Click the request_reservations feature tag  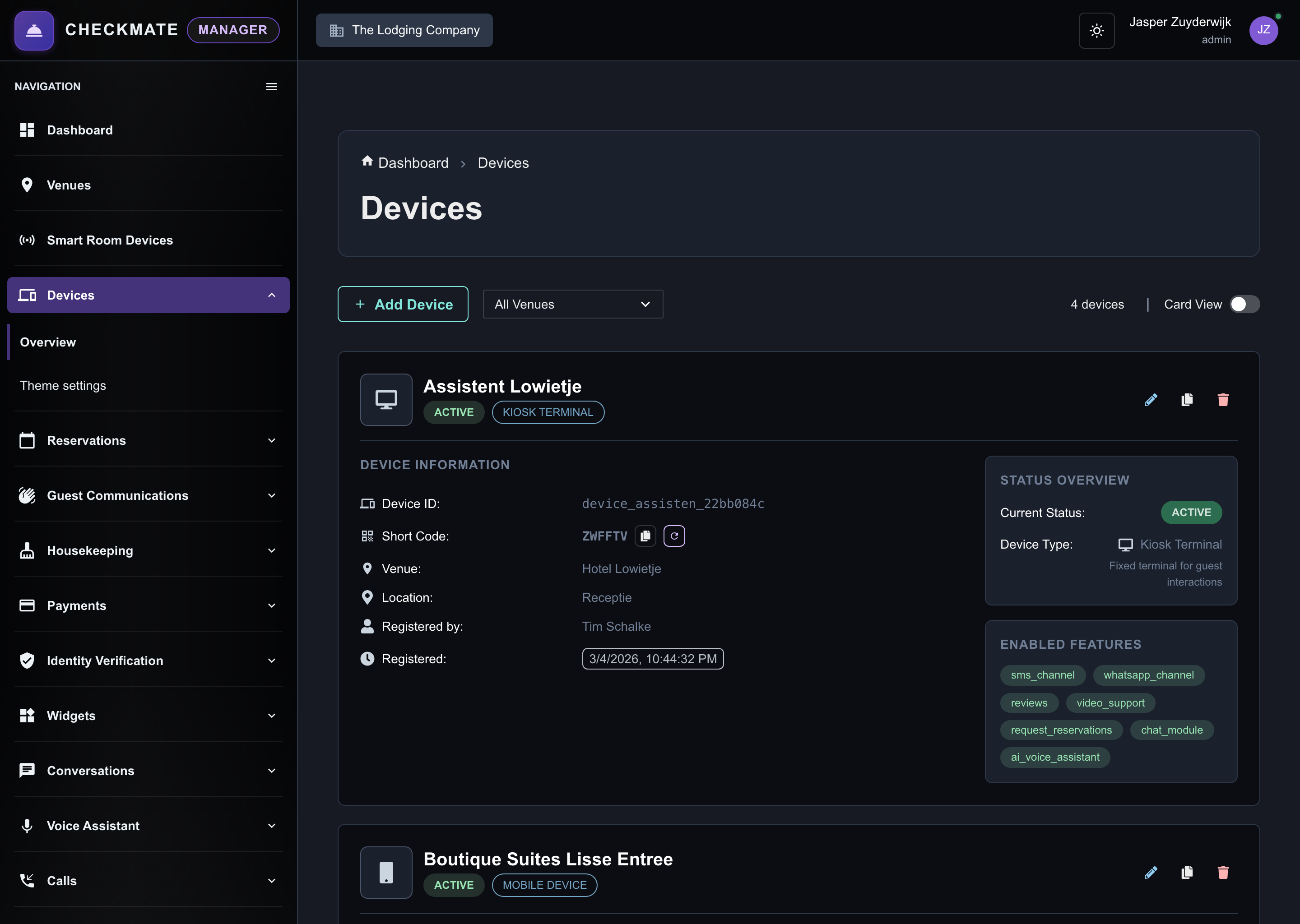point(1061,730)
